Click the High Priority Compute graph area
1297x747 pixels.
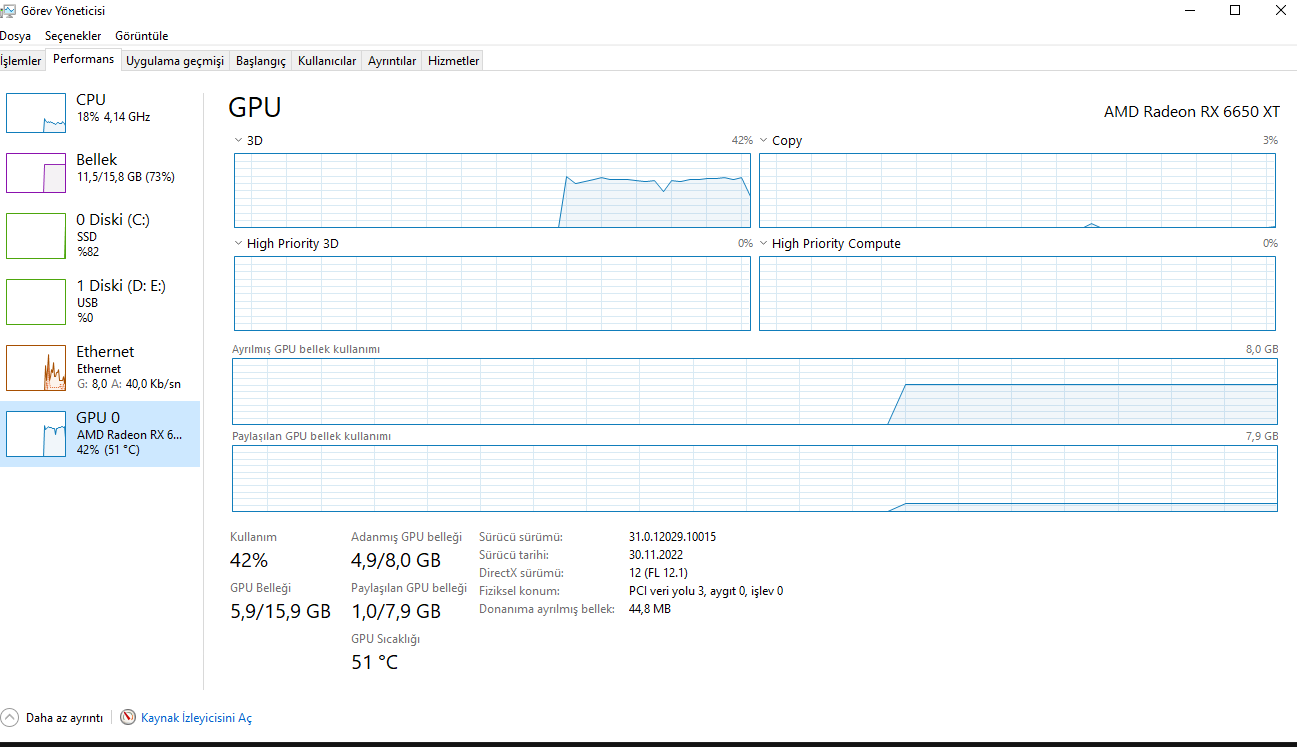click(x=1017, y=293)
